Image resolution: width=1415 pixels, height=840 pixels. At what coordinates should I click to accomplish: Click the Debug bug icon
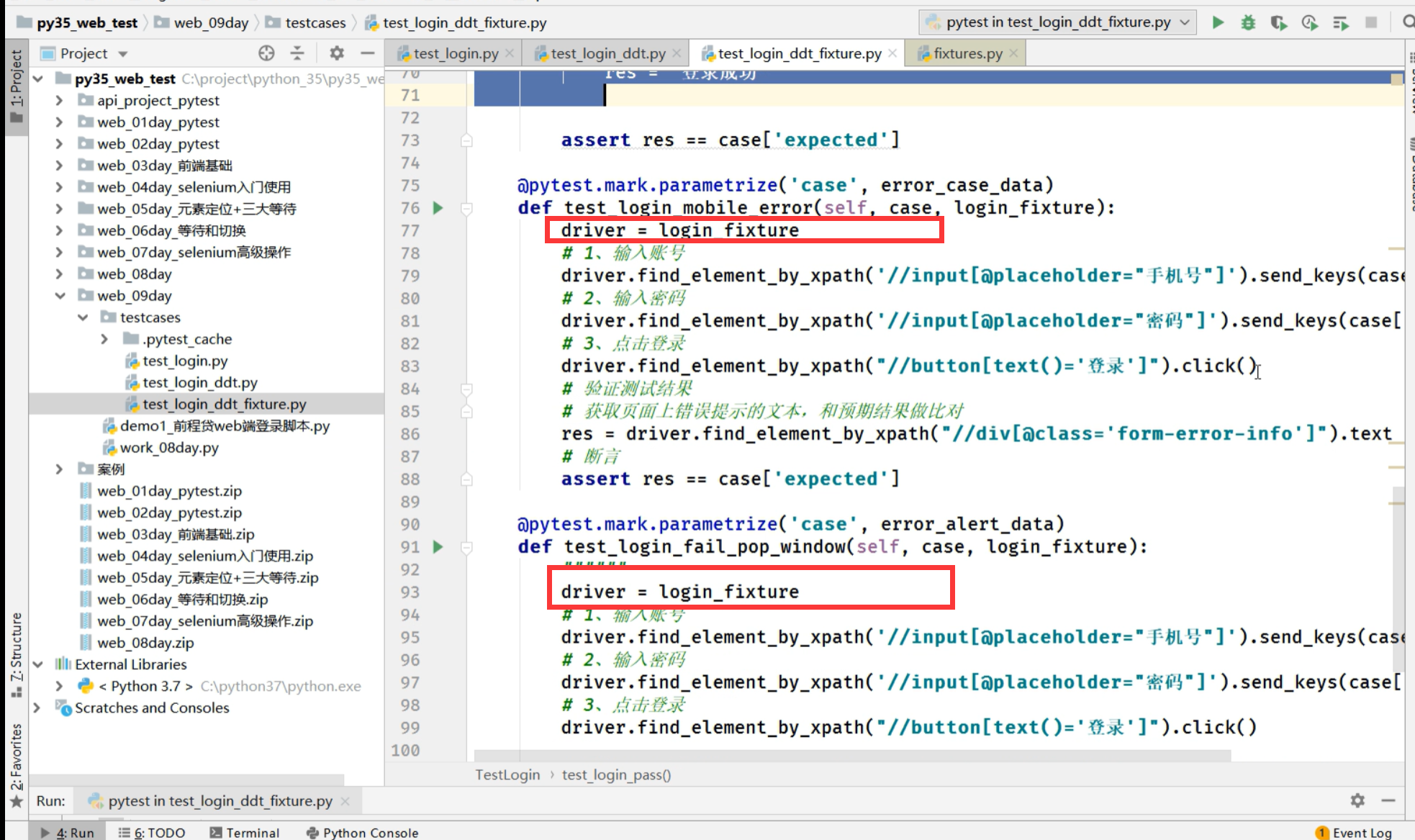point(1248,22)
